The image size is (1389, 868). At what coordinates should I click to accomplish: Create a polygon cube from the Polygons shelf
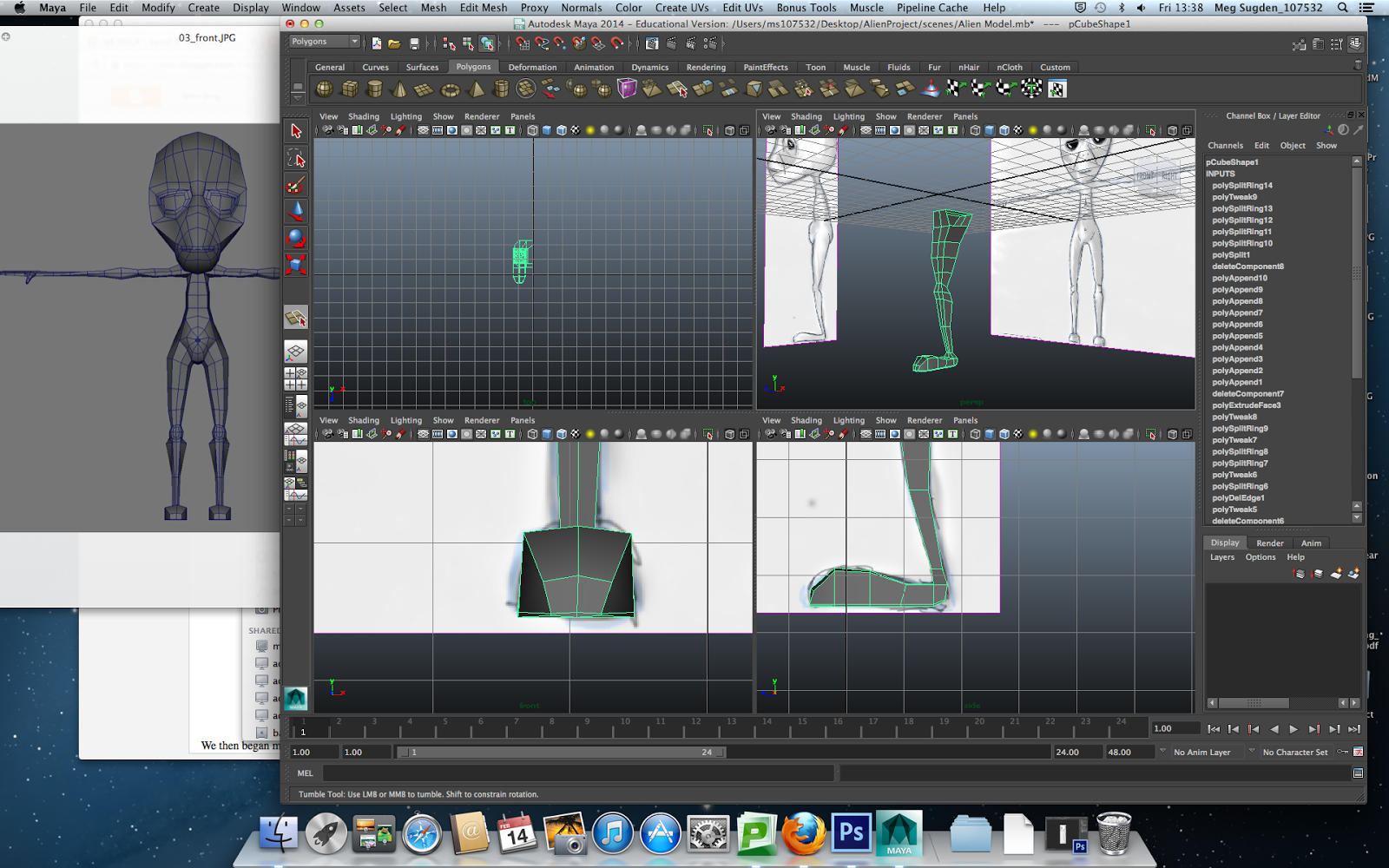349,88
